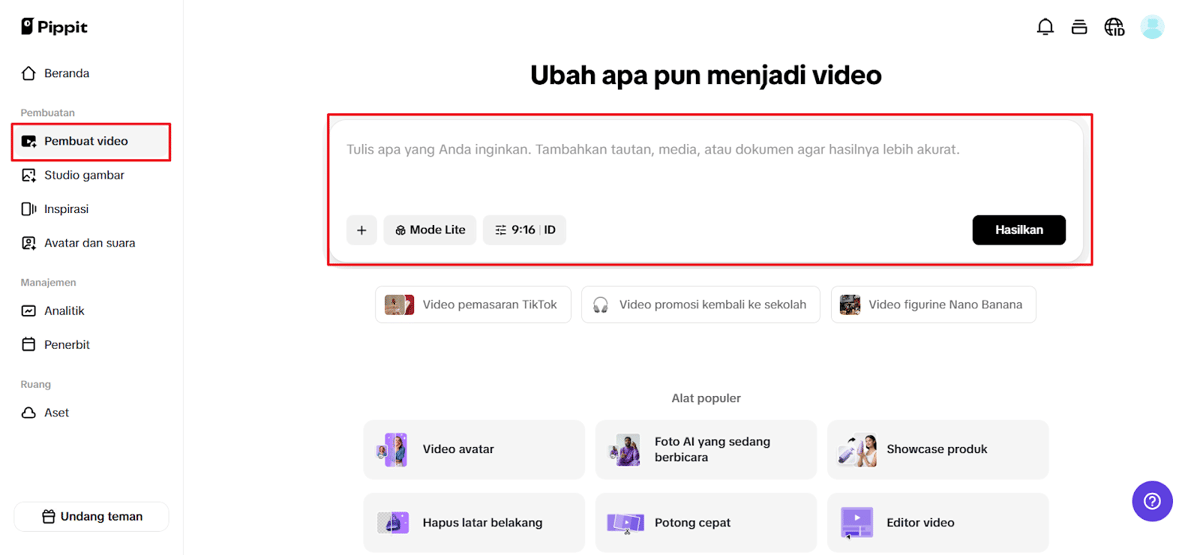Select Studio gambar in the sidebar
1200x555 pixels.
point(84,175)
